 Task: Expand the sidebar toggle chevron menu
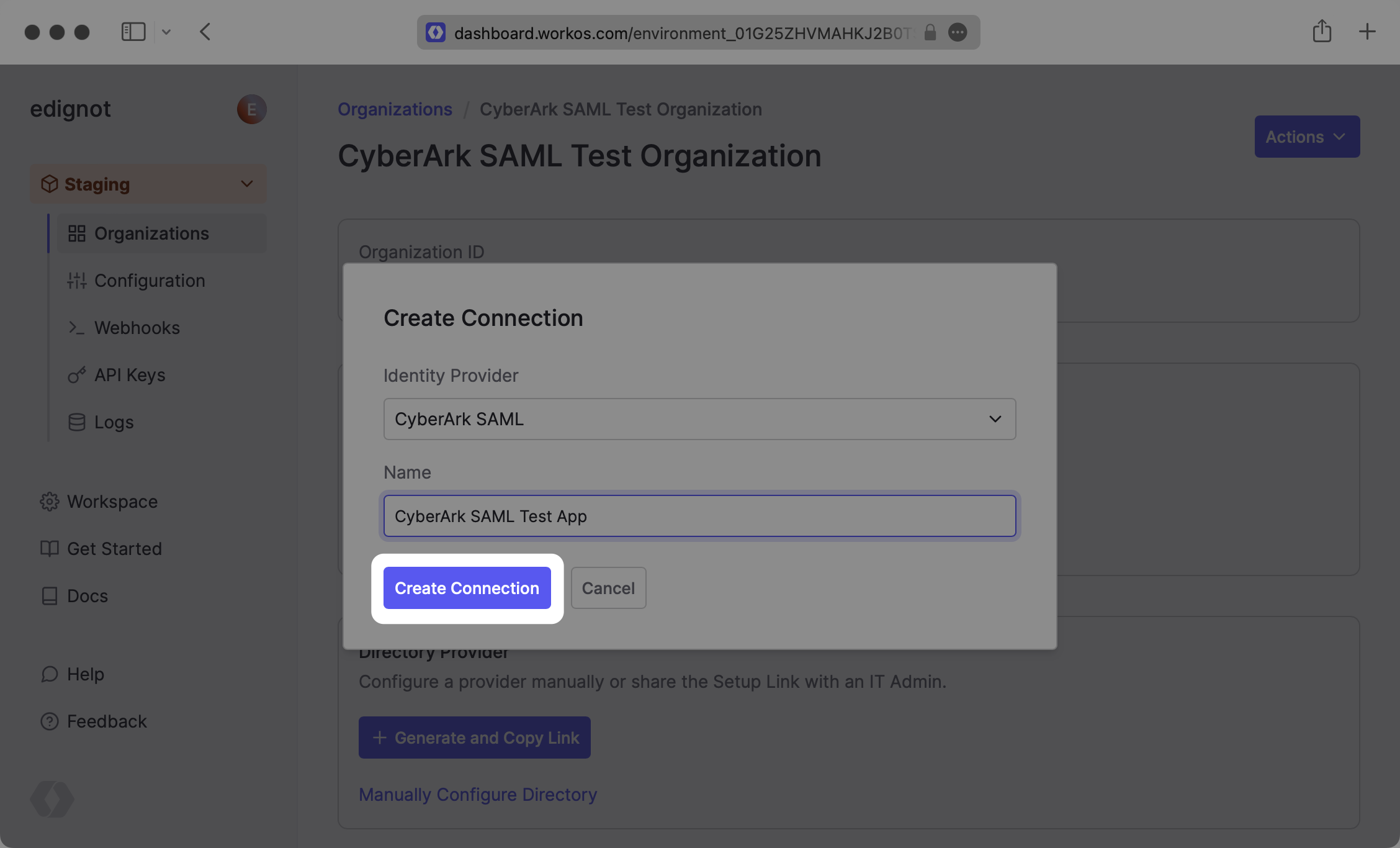(166, 32)
